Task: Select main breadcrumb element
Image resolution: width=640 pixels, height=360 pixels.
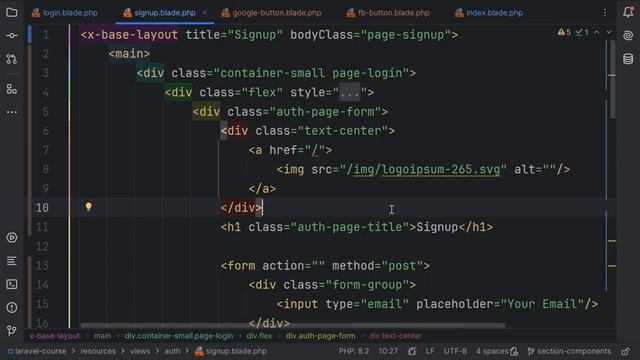Action: pyautogui.click(x=102, y=336)
